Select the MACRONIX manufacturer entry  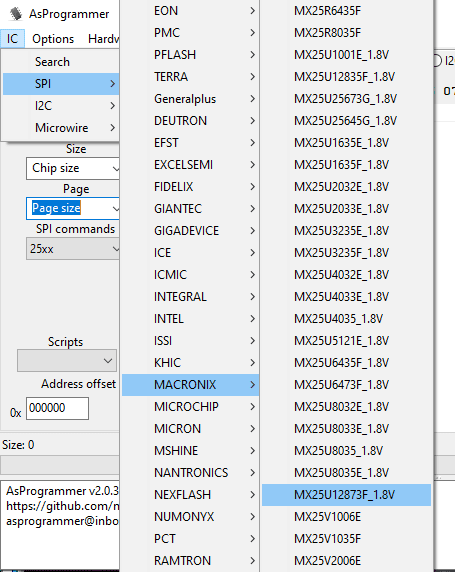(190, 384)
